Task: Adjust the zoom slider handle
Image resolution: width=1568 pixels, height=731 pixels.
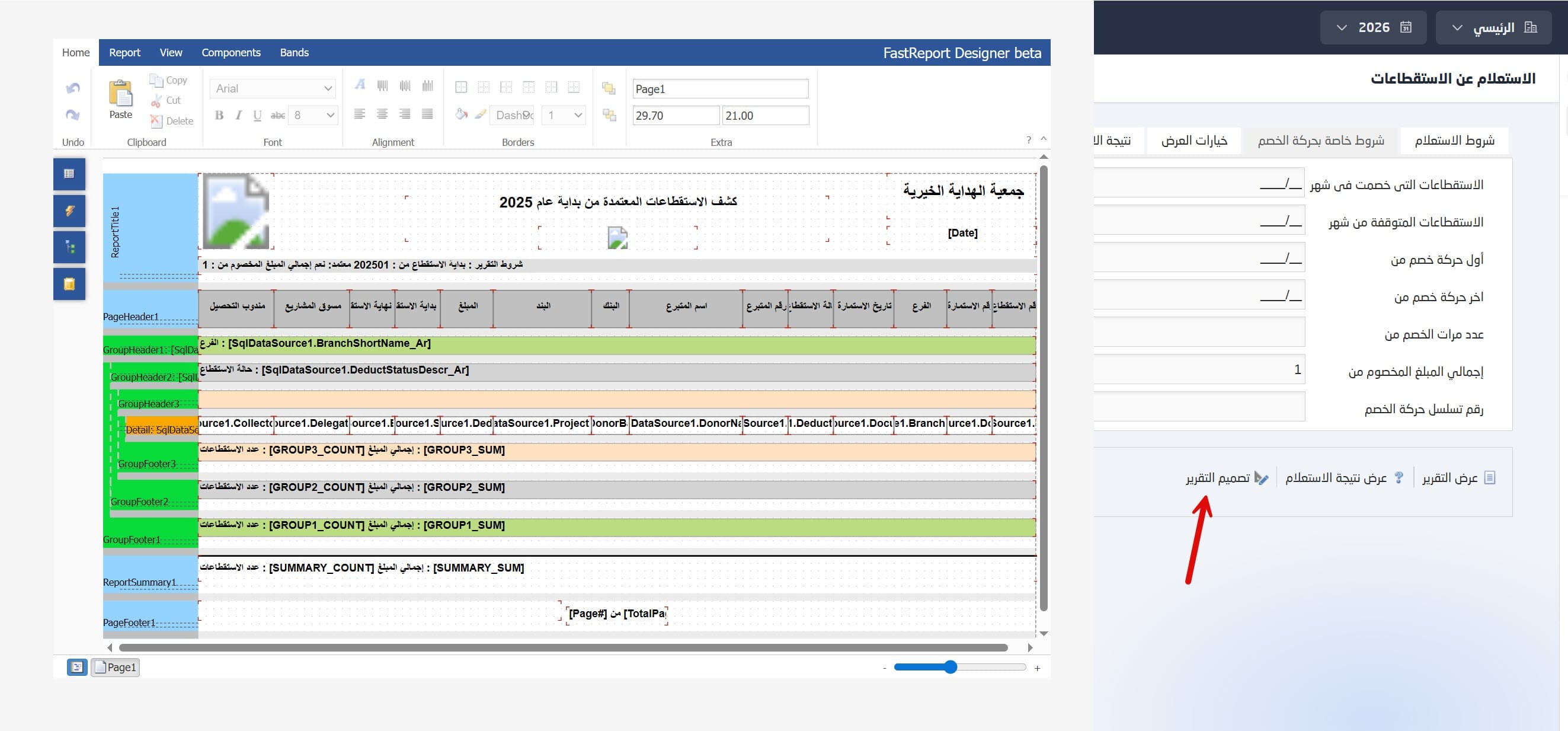Action: pyautogui.click(x=950, y=667)
